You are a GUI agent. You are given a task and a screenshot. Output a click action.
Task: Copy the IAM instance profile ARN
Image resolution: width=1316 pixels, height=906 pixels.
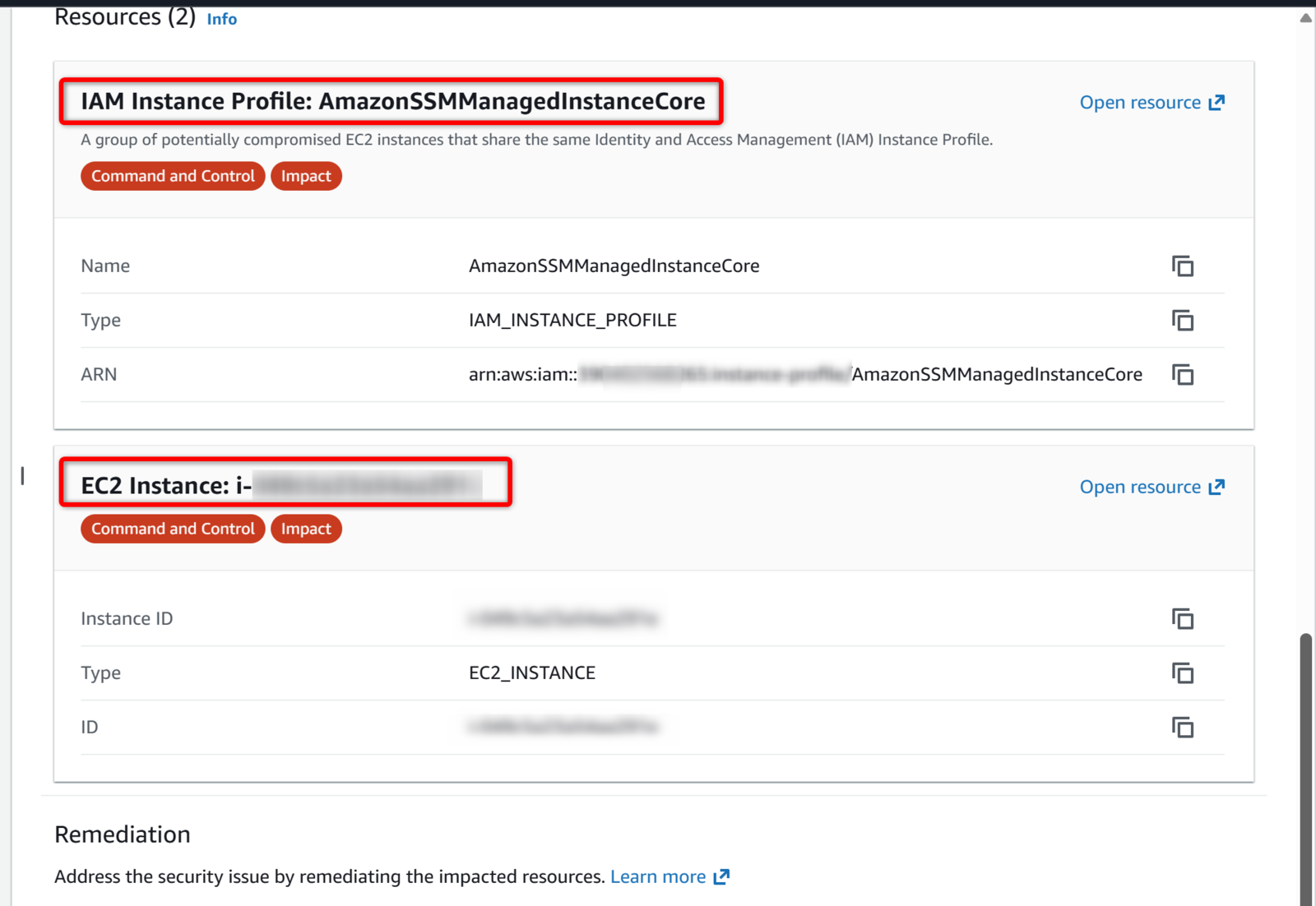pos(1183,375)
